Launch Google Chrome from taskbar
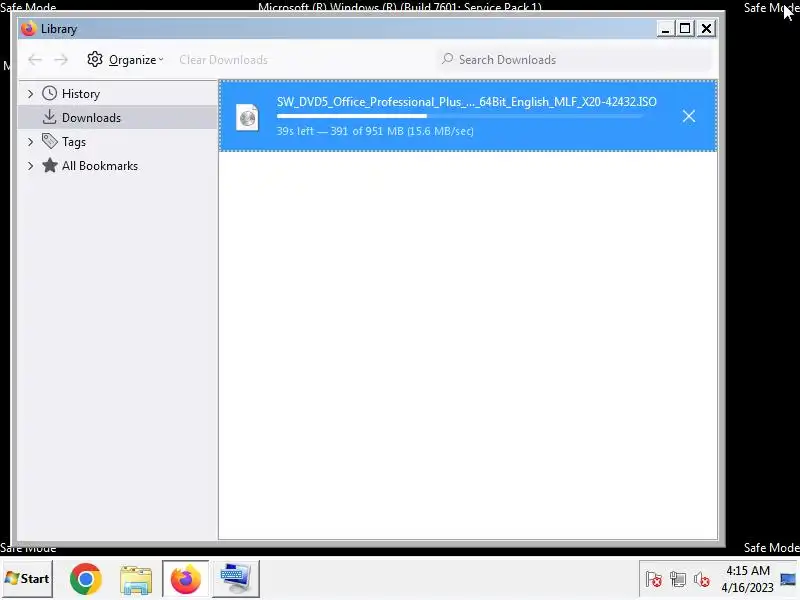Screen dimensions: 800x600 pyautogui.click(x=86, y=579)
